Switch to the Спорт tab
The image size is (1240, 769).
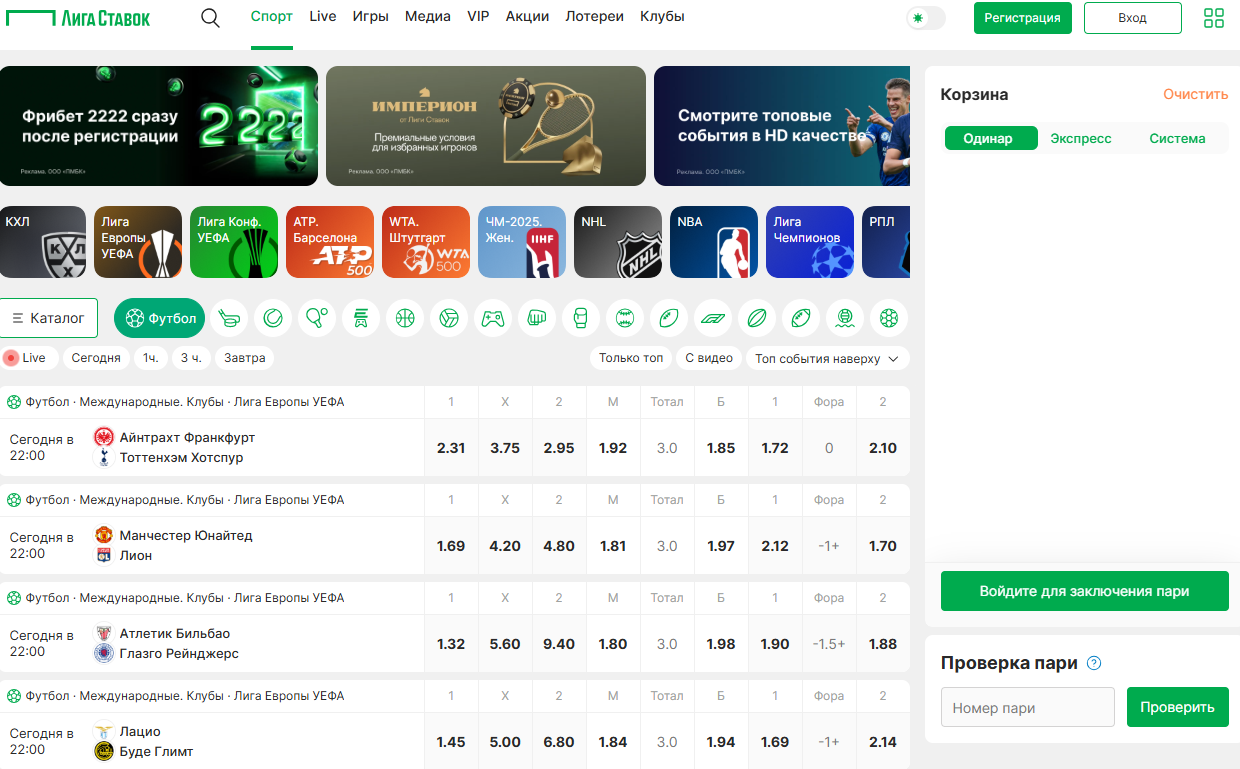[272, 17]
